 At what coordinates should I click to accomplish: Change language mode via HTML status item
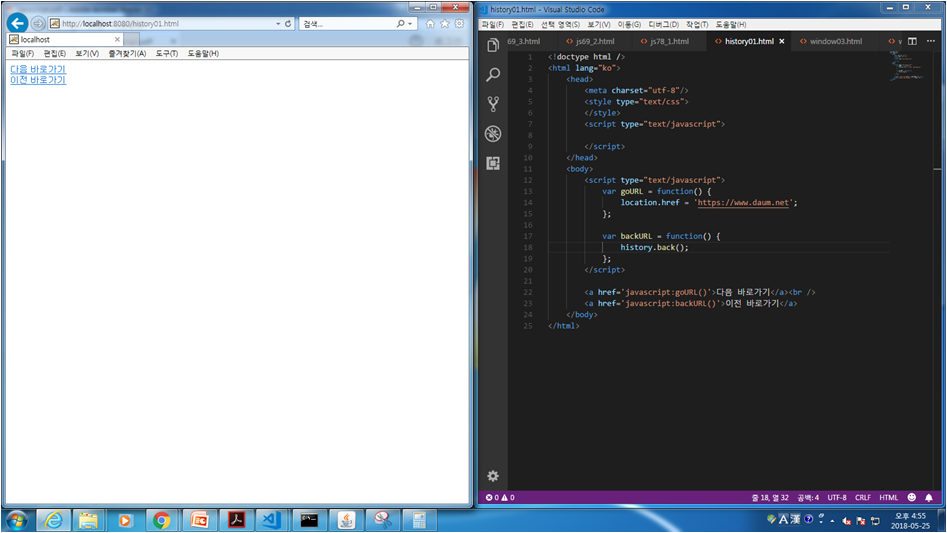(888, 497)
